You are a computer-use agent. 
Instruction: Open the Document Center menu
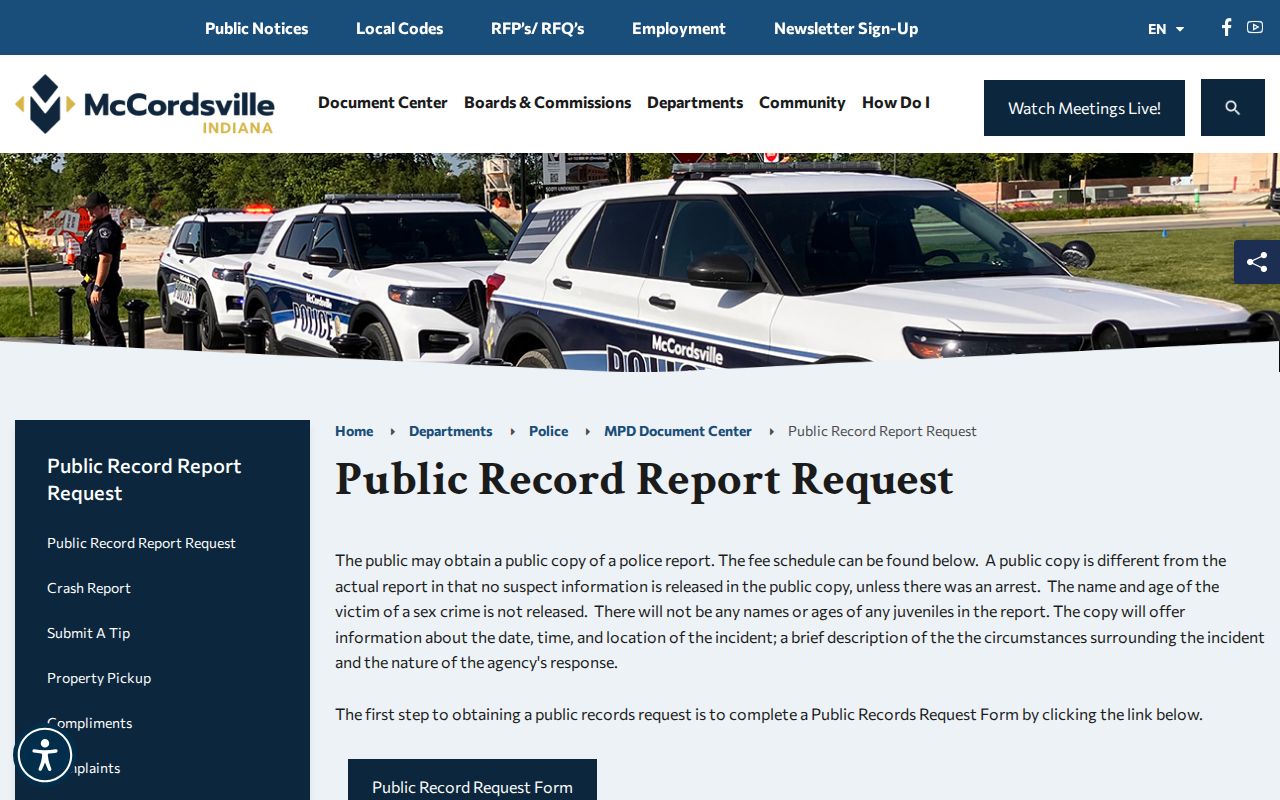383,102
